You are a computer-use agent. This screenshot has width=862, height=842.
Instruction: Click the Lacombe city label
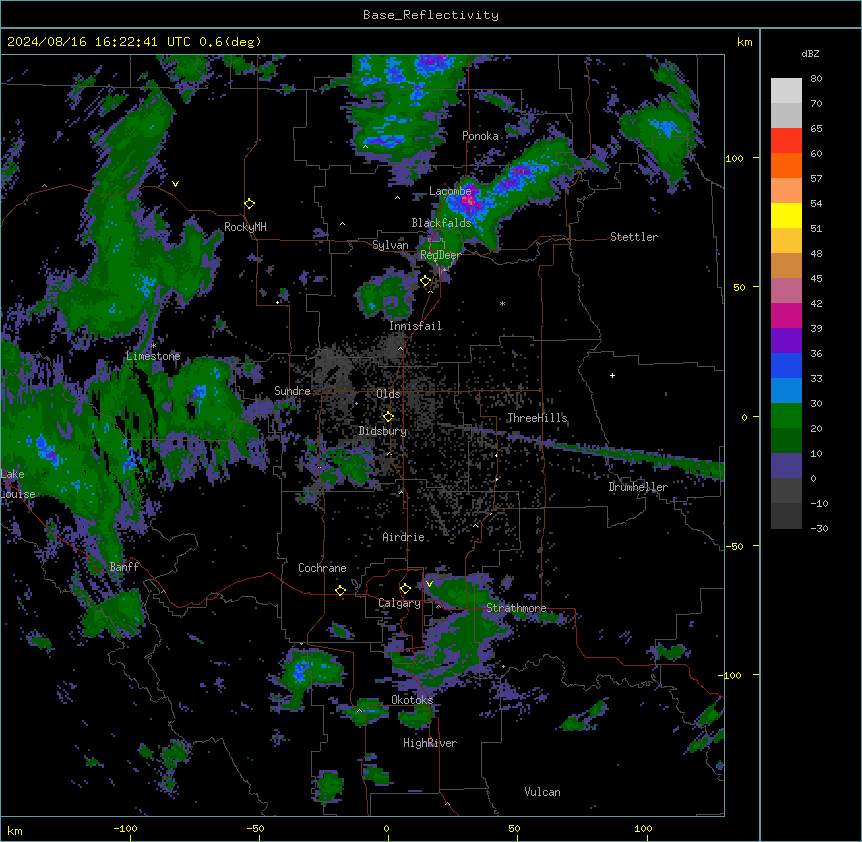click(450, 191)
